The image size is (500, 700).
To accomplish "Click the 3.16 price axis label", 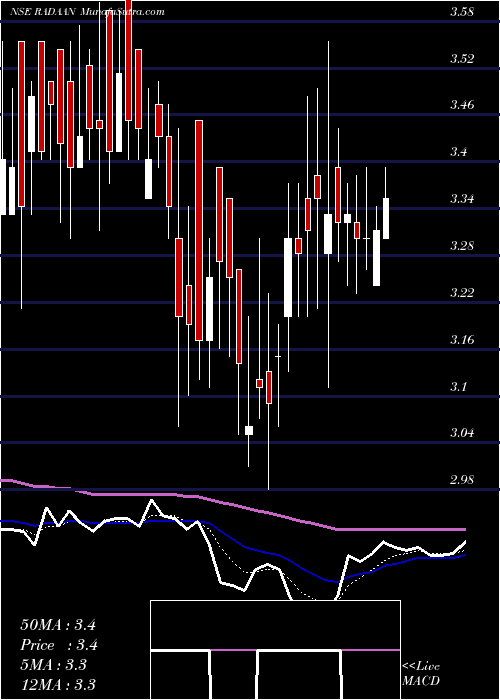I will coord(462,339).
